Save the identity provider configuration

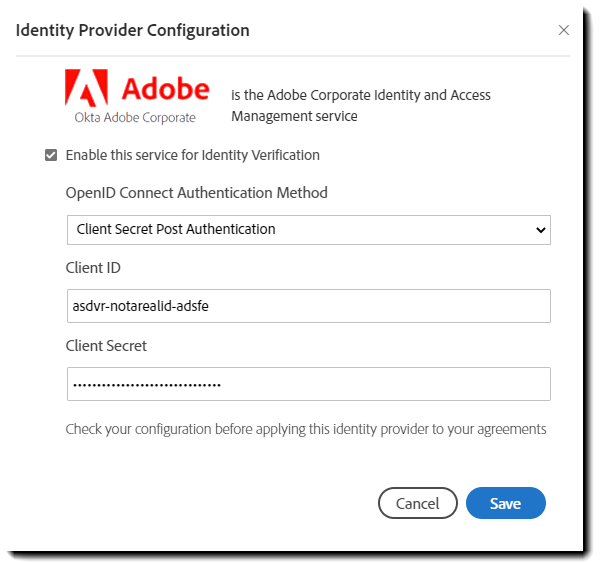505,503
